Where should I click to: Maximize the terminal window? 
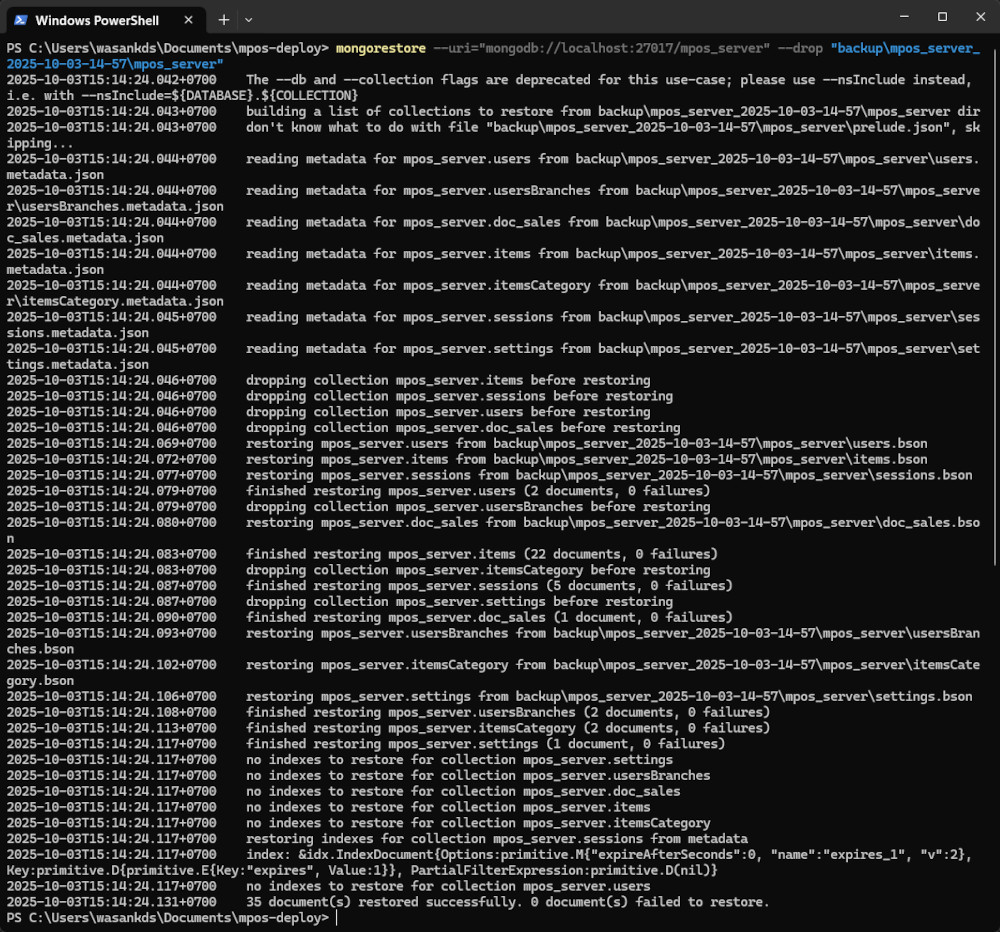(x=942, y=17)
